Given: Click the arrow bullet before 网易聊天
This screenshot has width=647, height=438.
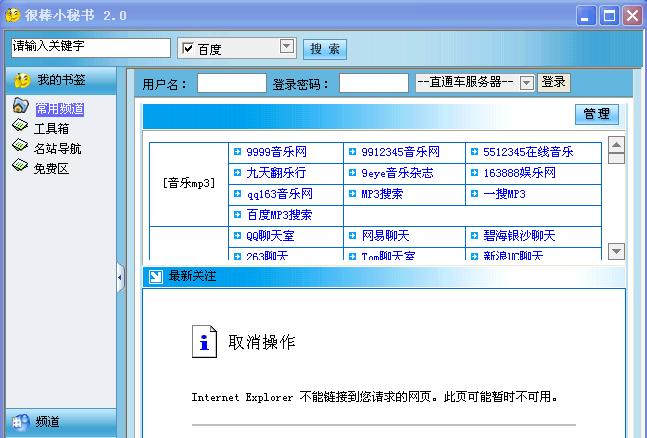Looking at the screenshot, I should [352, 236].
